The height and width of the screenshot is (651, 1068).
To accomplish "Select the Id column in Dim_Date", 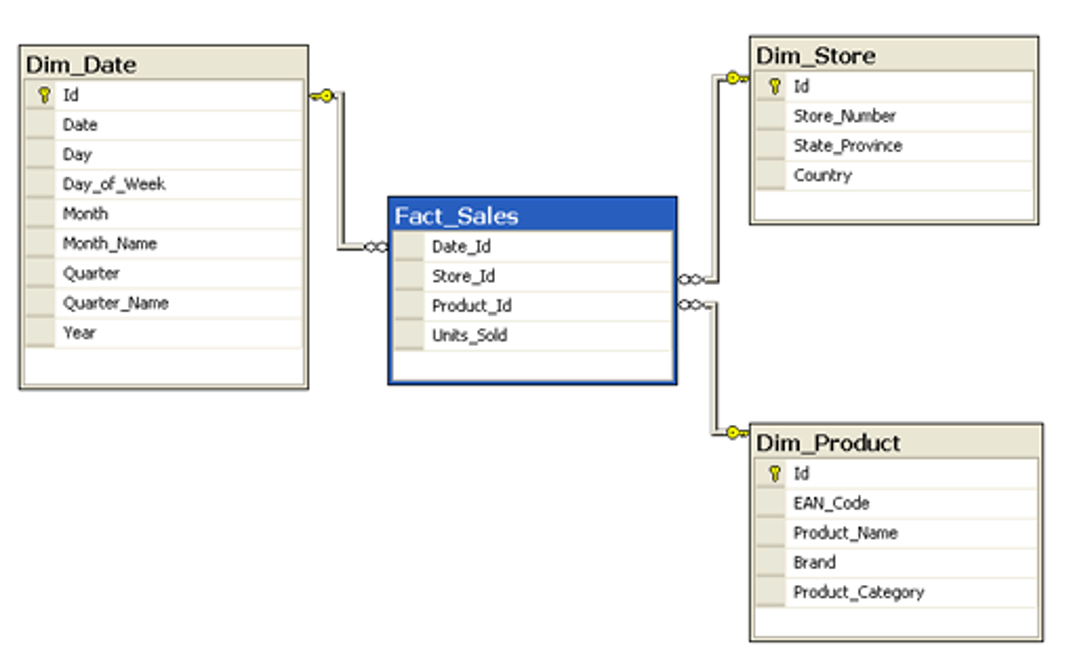I will point(163,95).
